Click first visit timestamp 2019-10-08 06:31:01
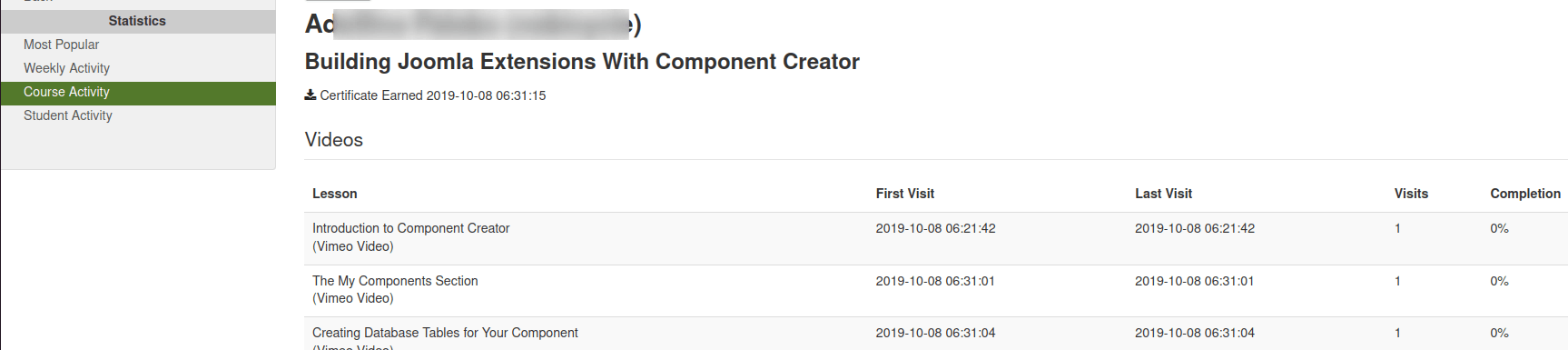Screen dimensions: 1568x350 (x=935, y=281)
